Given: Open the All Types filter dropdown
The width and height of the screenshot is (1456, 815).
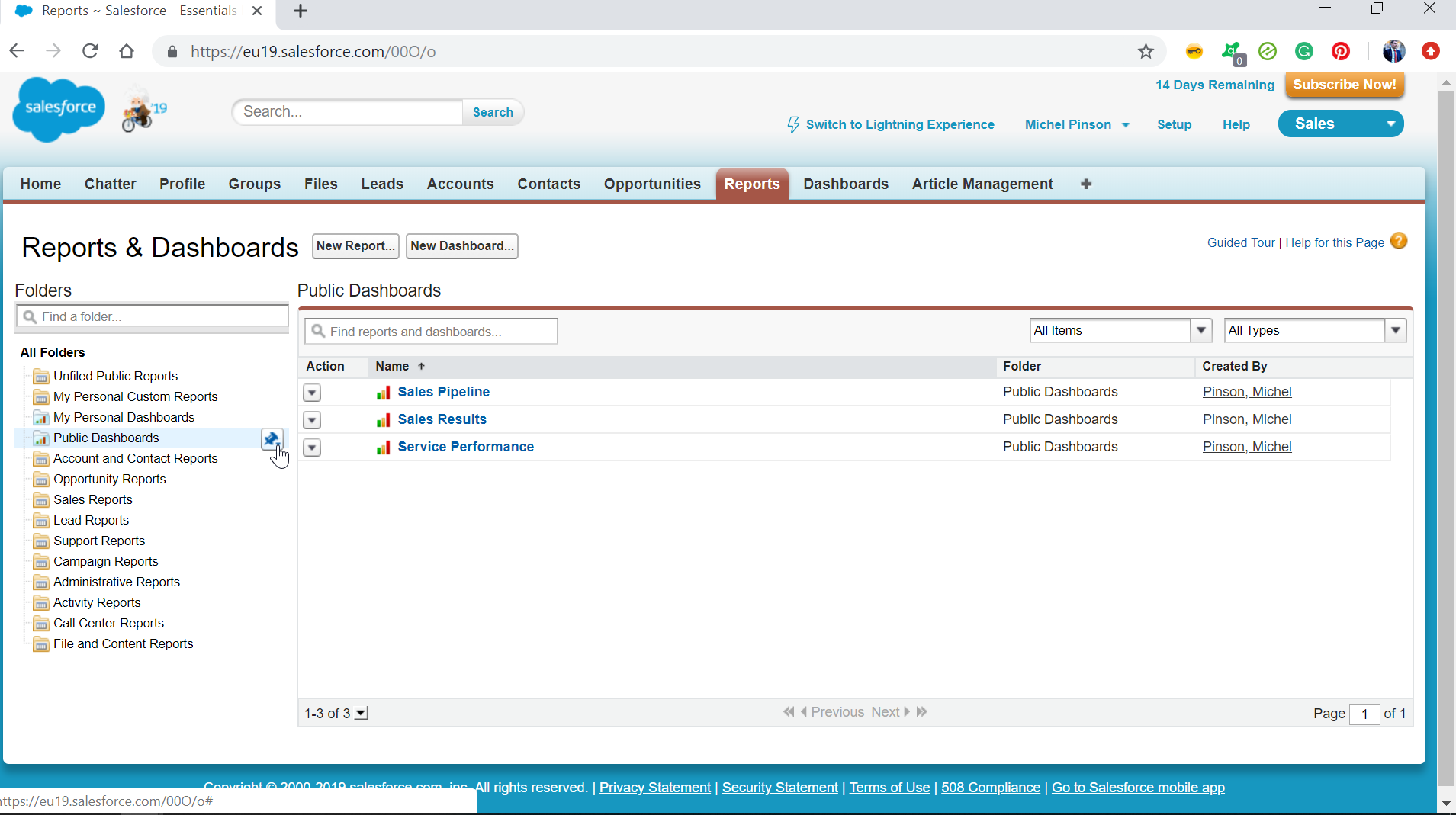Looking at the screenshot, I should 1396,330.
